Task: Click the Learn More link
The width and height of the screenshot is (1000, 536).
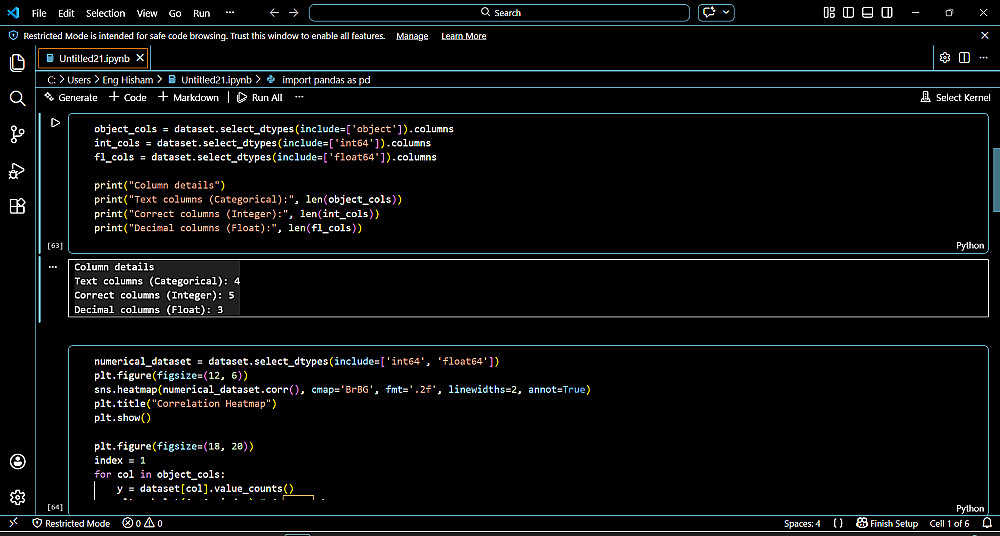Action: 464,36
